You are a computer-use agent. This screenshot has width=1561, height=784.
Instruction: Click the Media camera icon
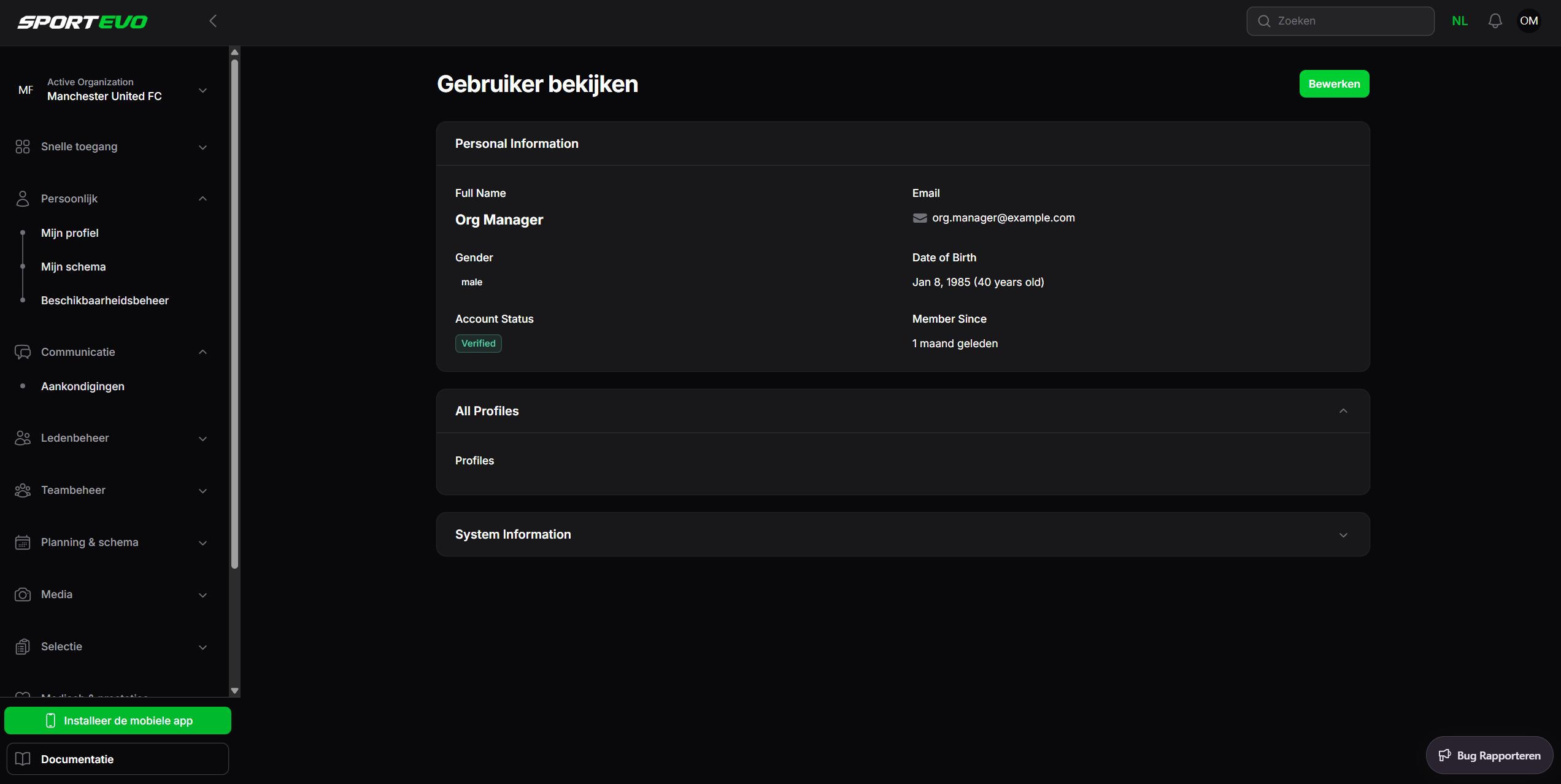point(23,594)
